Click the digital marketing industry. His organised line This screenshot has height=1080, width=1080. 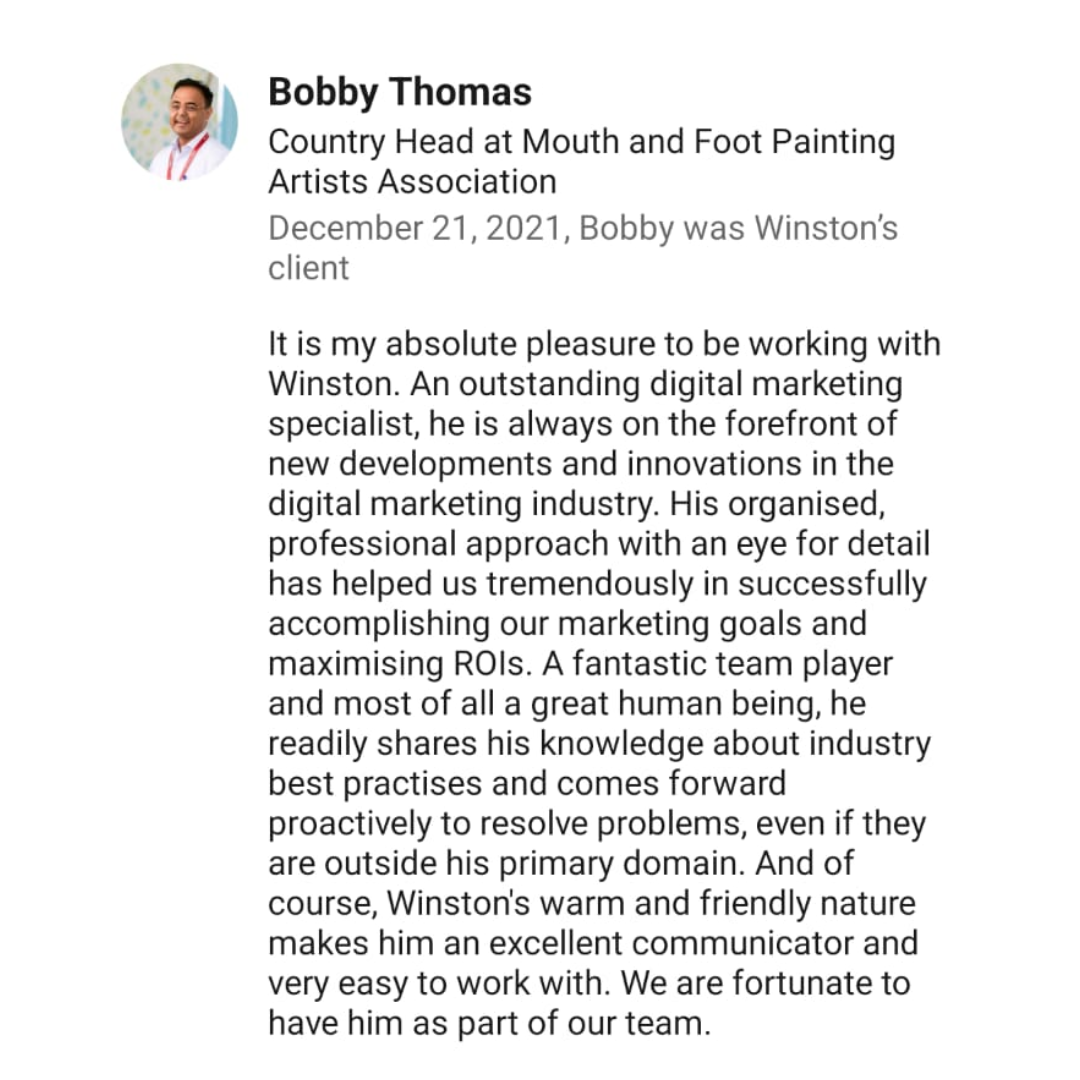tap(577, 503)
